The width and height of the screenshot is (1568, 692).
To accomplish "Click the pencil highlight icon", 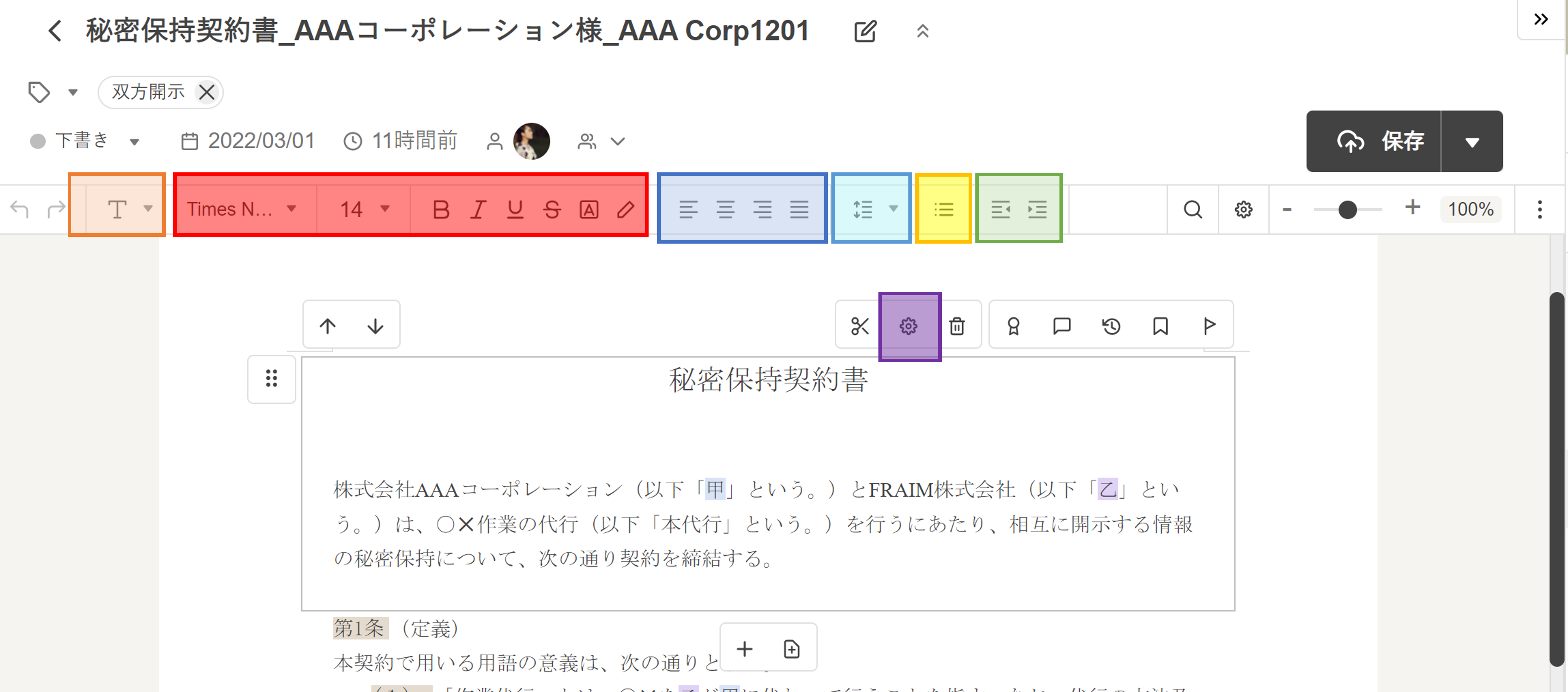I will pyautogui.click(x=625, y=209).
